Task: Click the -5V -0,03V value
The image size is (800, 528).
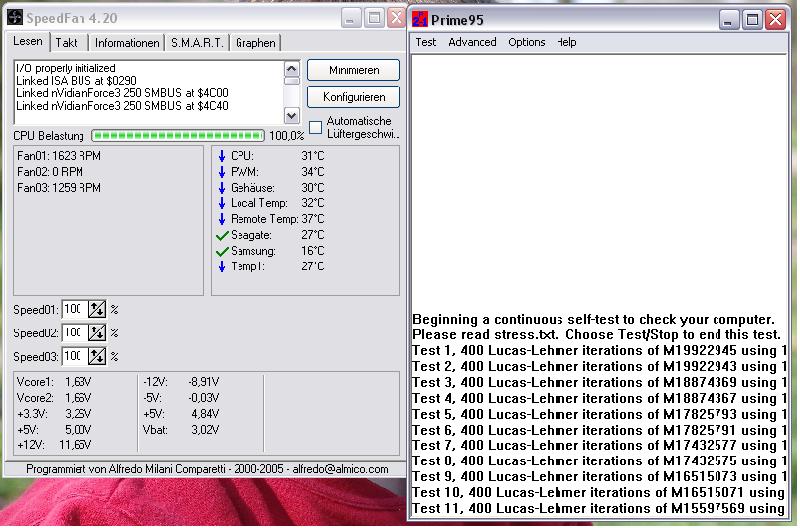Action: coord(204,398)
